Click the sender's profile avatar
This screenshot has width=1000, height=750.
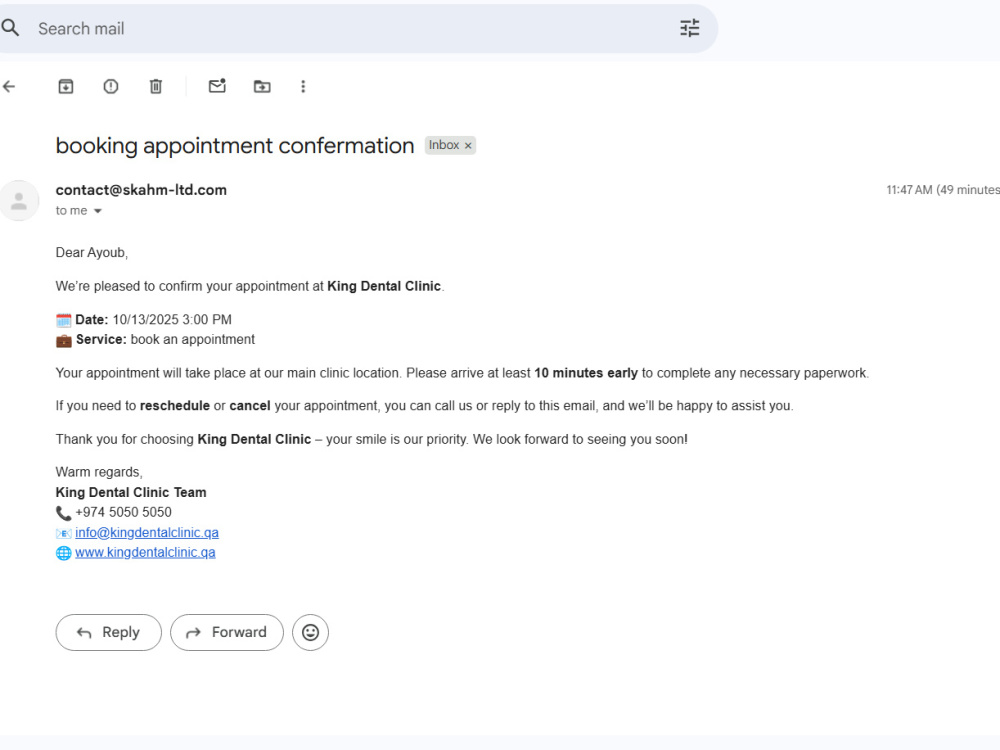pos(19,201)
